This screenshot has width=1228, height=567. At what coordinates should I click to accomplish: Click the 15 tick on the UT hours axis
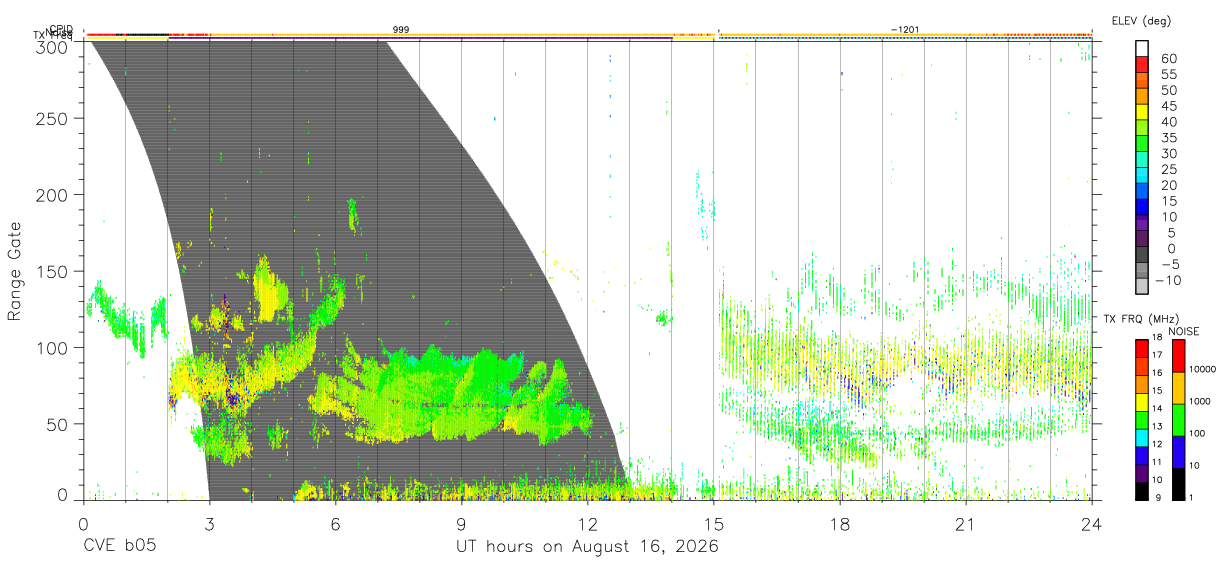pos(714,525)
